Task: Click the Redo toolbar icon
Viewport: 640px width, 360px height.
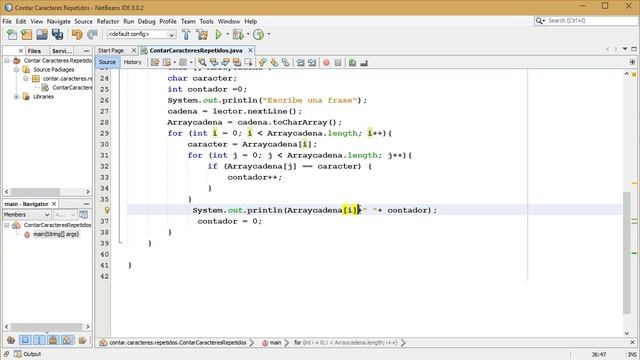Action: coord(92,35)
